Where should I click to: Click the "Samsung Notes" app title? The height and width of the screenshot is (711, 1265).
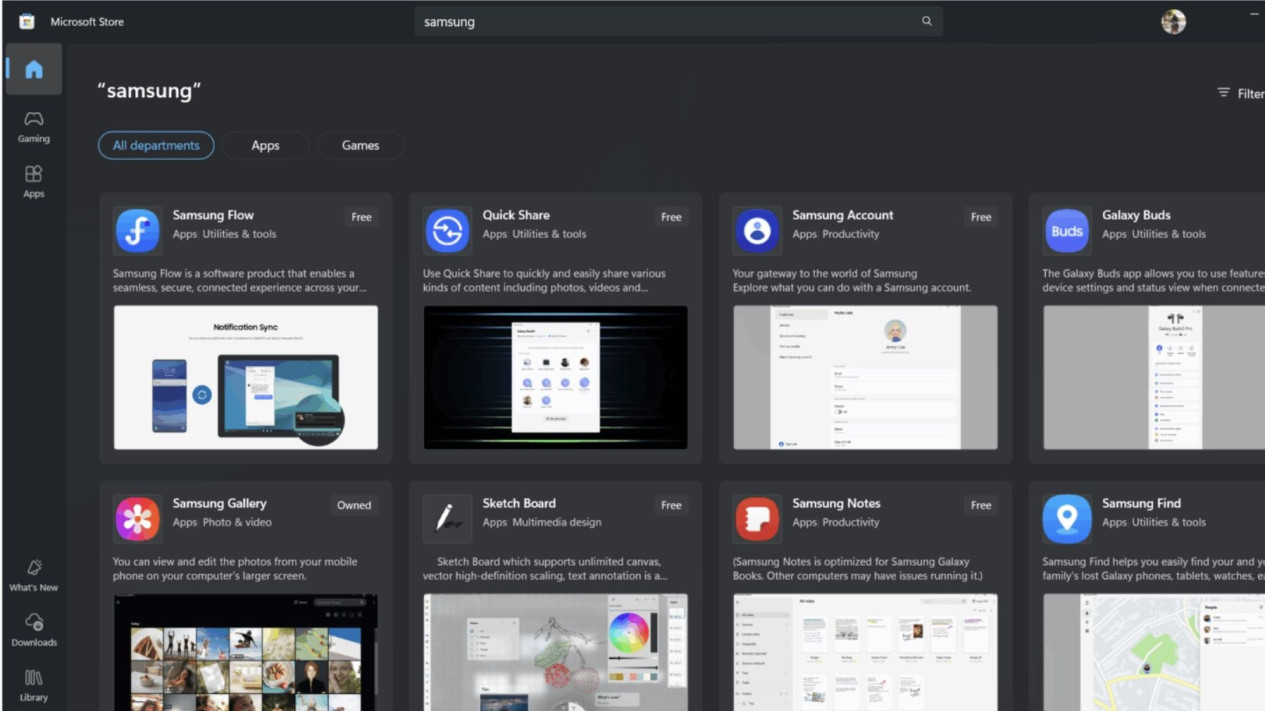836,503
